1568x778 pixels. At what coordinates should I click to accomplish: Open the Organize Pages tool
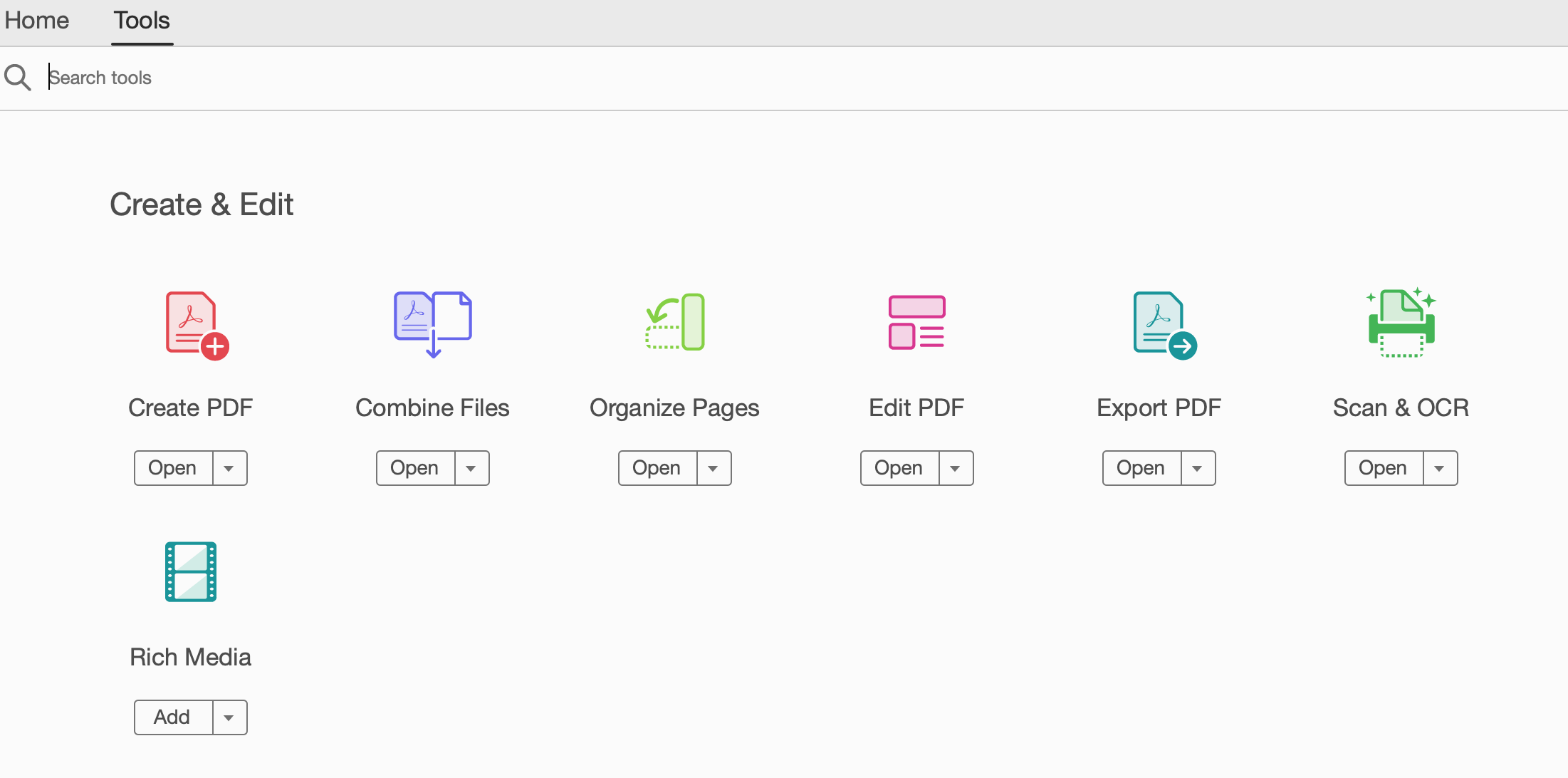(656, 467)
